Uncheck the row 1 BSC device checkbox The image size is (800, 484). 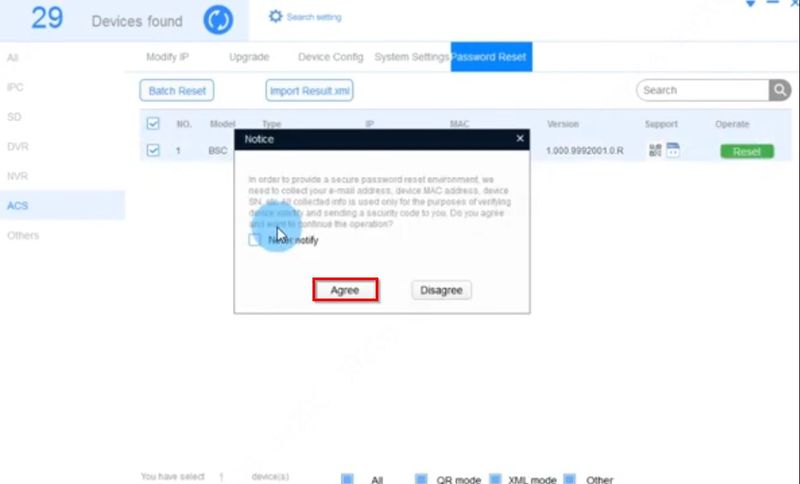click(x=153, y=150)
